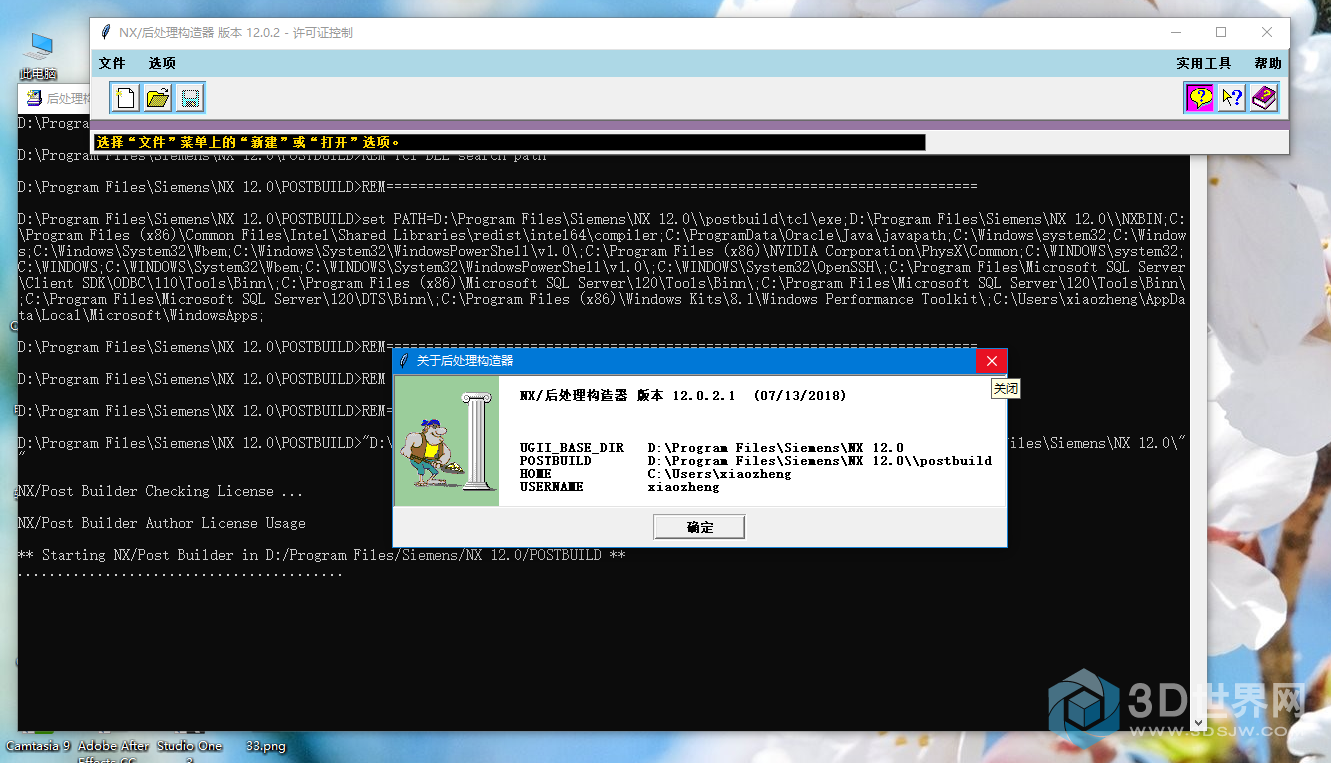Screen dimensions: 1331x763
Task: Click console line '** Starting NX/Post Builder'
Action: tap(322, 555)
